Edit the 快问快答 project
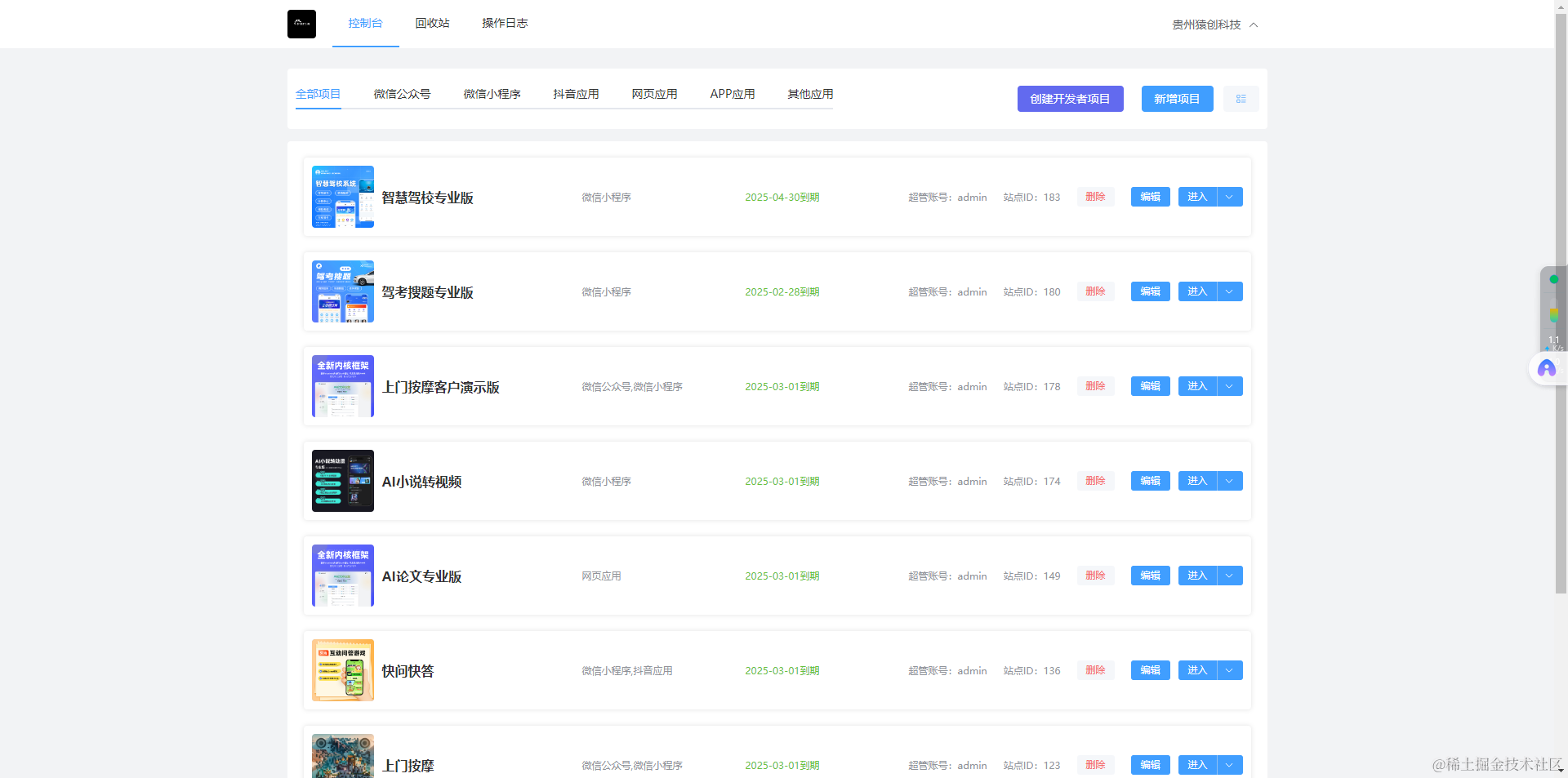Image resolution: width=1568 pixels, height=778 pixels. click(x=1151, y=670)
